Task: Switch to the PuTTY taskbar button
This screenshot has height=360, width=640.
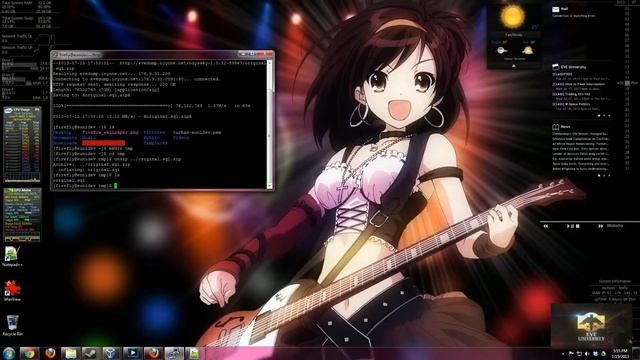Action: tap(174, 353)
